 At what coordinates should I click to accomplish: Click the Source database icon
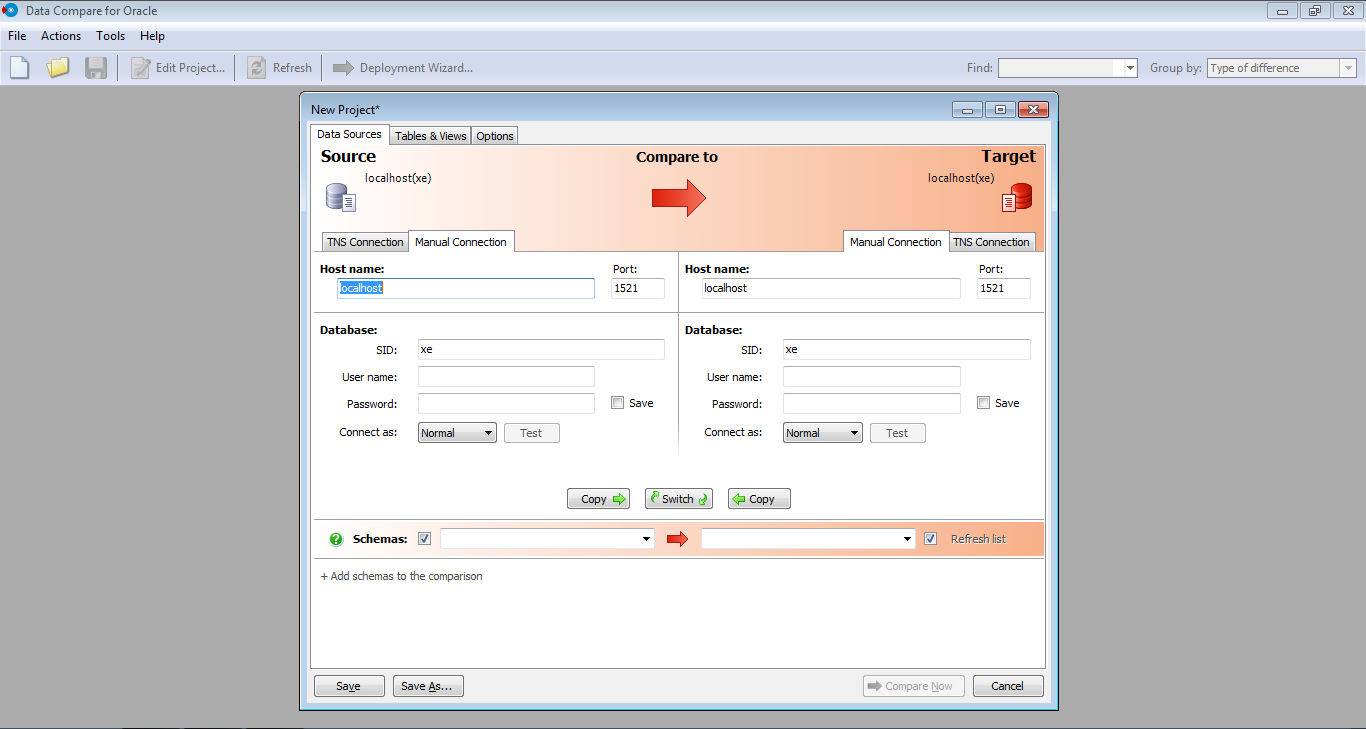[x=341, y=196]
